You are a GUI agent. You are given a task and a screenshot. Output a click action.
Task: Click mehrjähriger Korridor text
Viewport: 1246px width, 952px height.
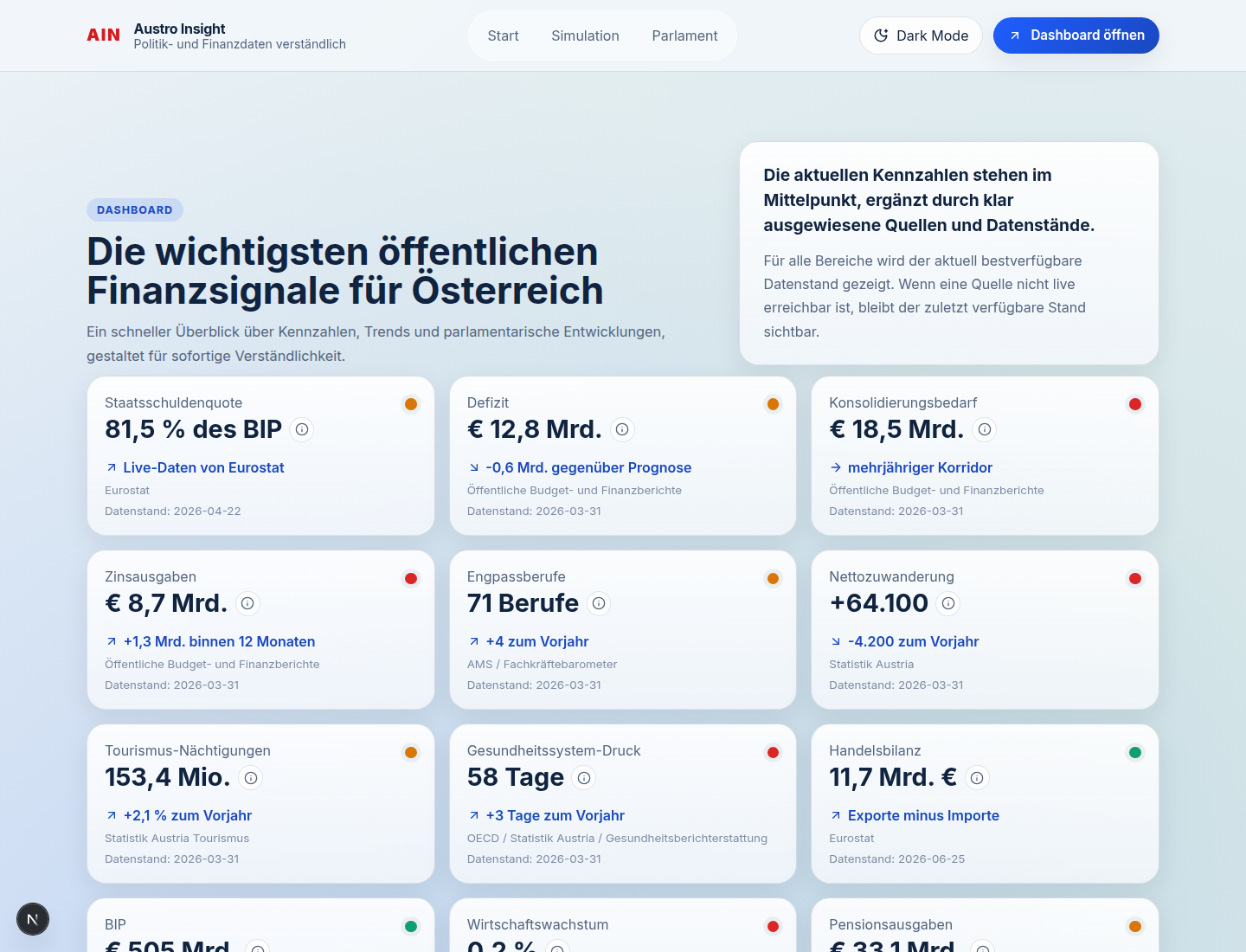tap(920, 467)
